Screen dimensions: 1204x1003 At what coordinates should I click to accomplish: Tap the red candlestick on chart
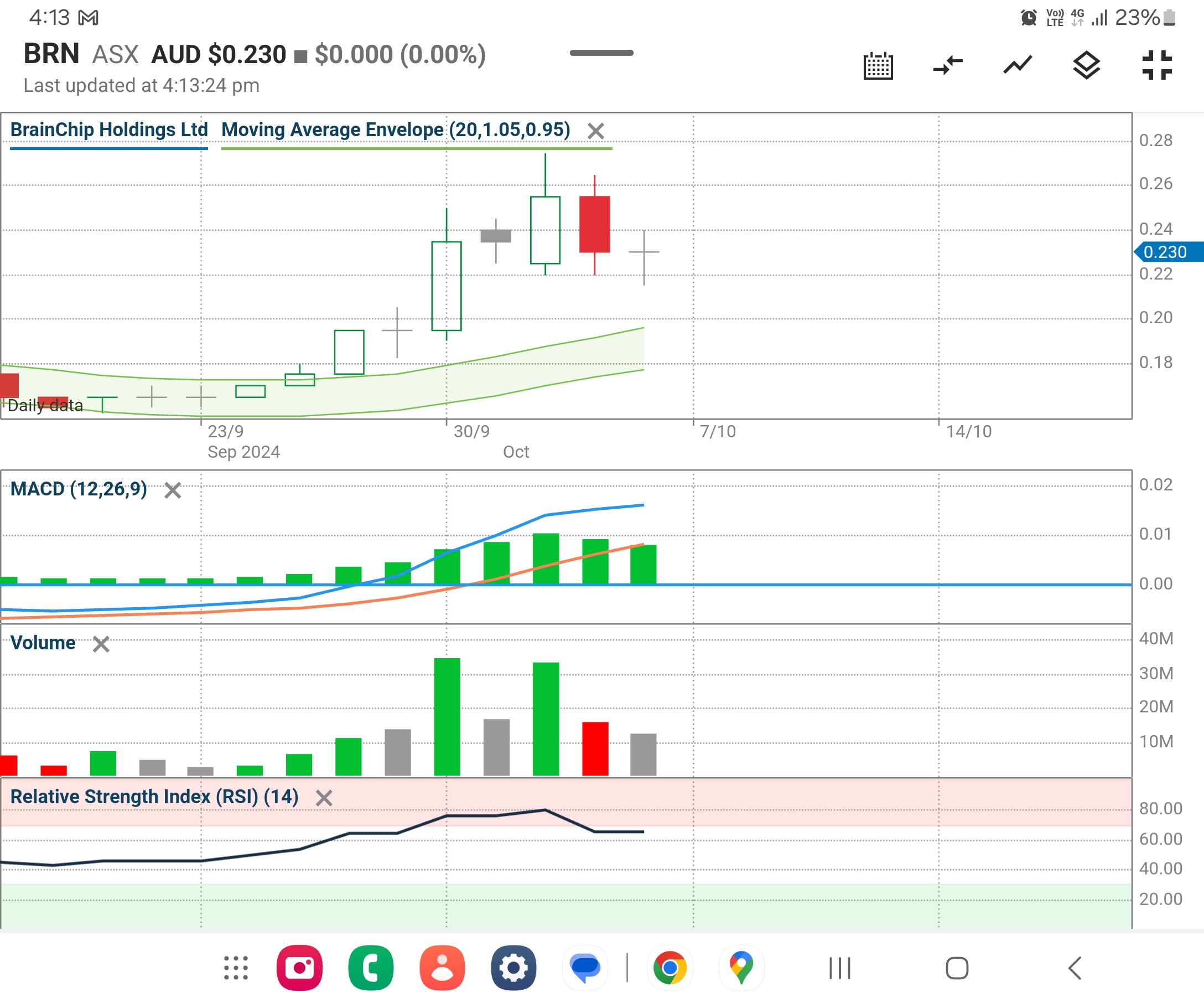point(595,224)
